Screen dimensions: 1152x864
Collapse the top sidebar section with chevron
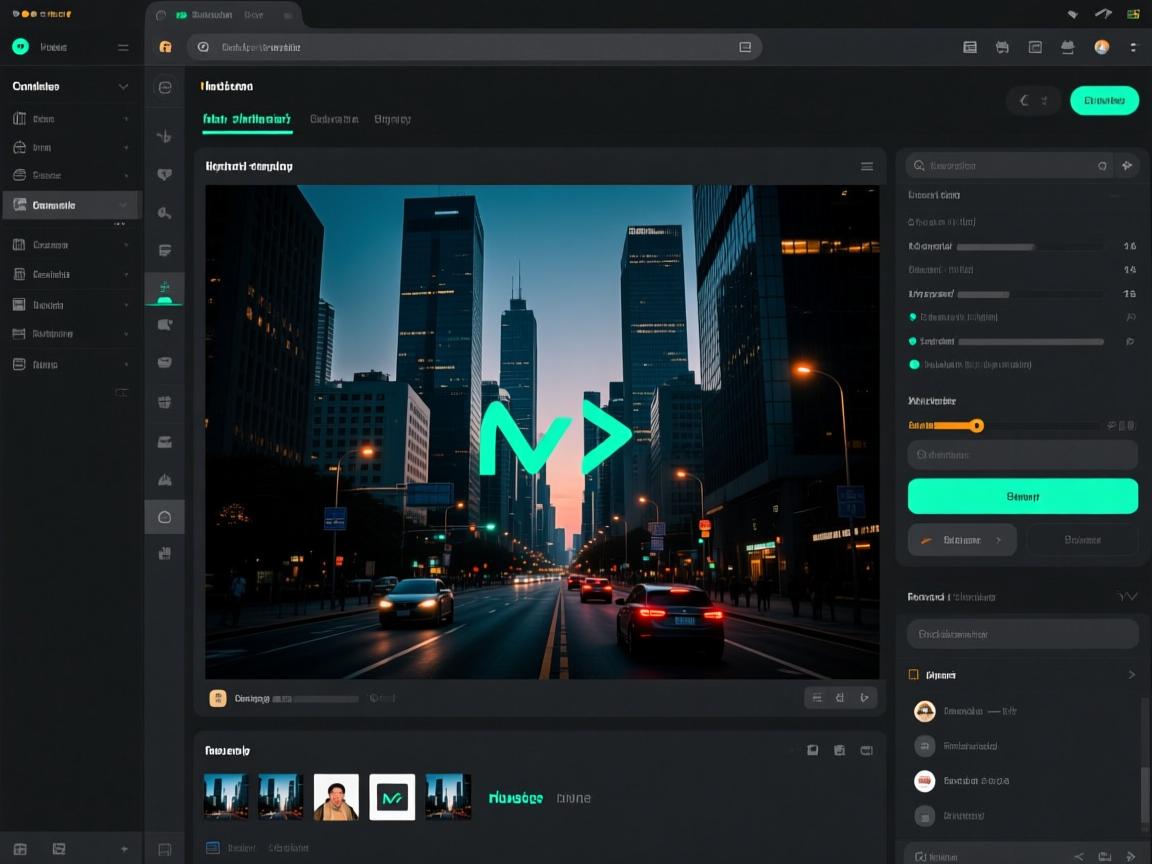(x=123, y=87)
